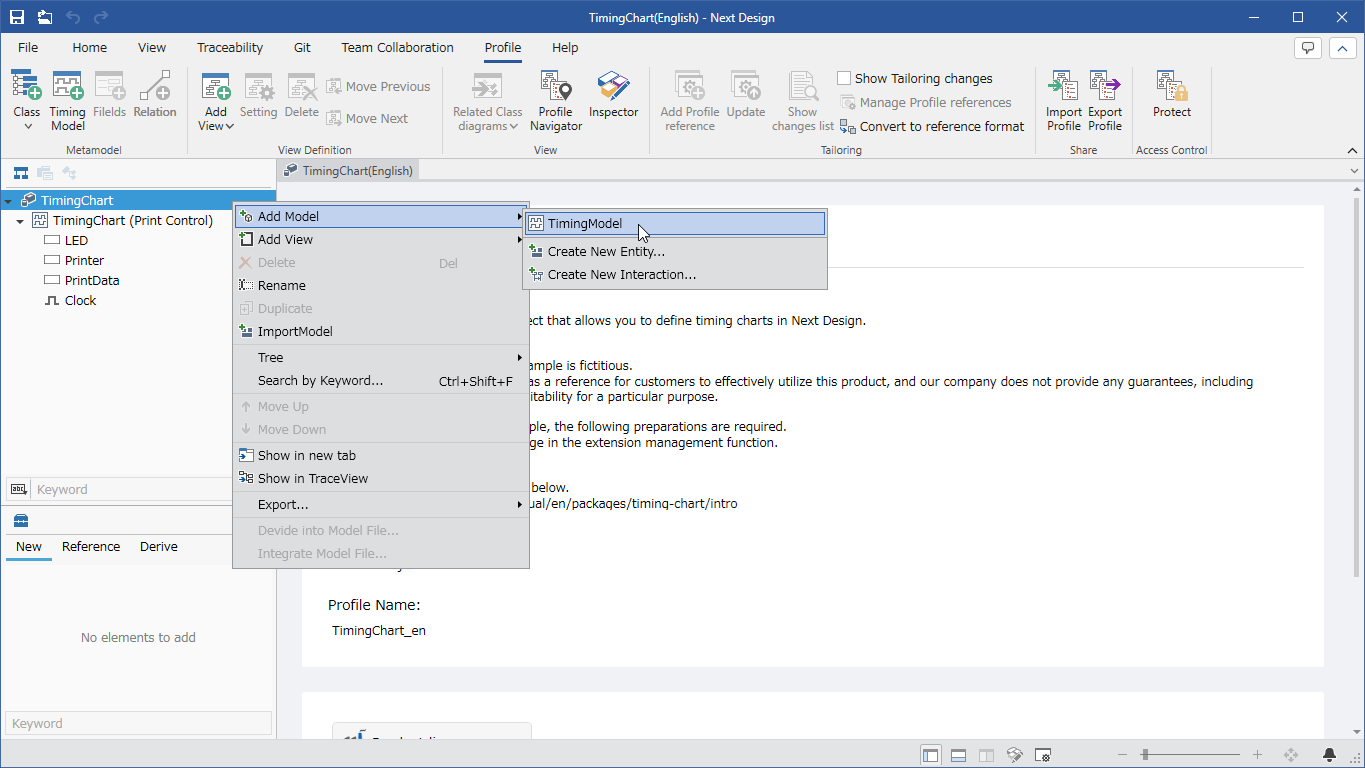Click the feedback speech bubble icon
Image resolution: width=1365 pixels, height=768 pixels.
(1308, 48)
